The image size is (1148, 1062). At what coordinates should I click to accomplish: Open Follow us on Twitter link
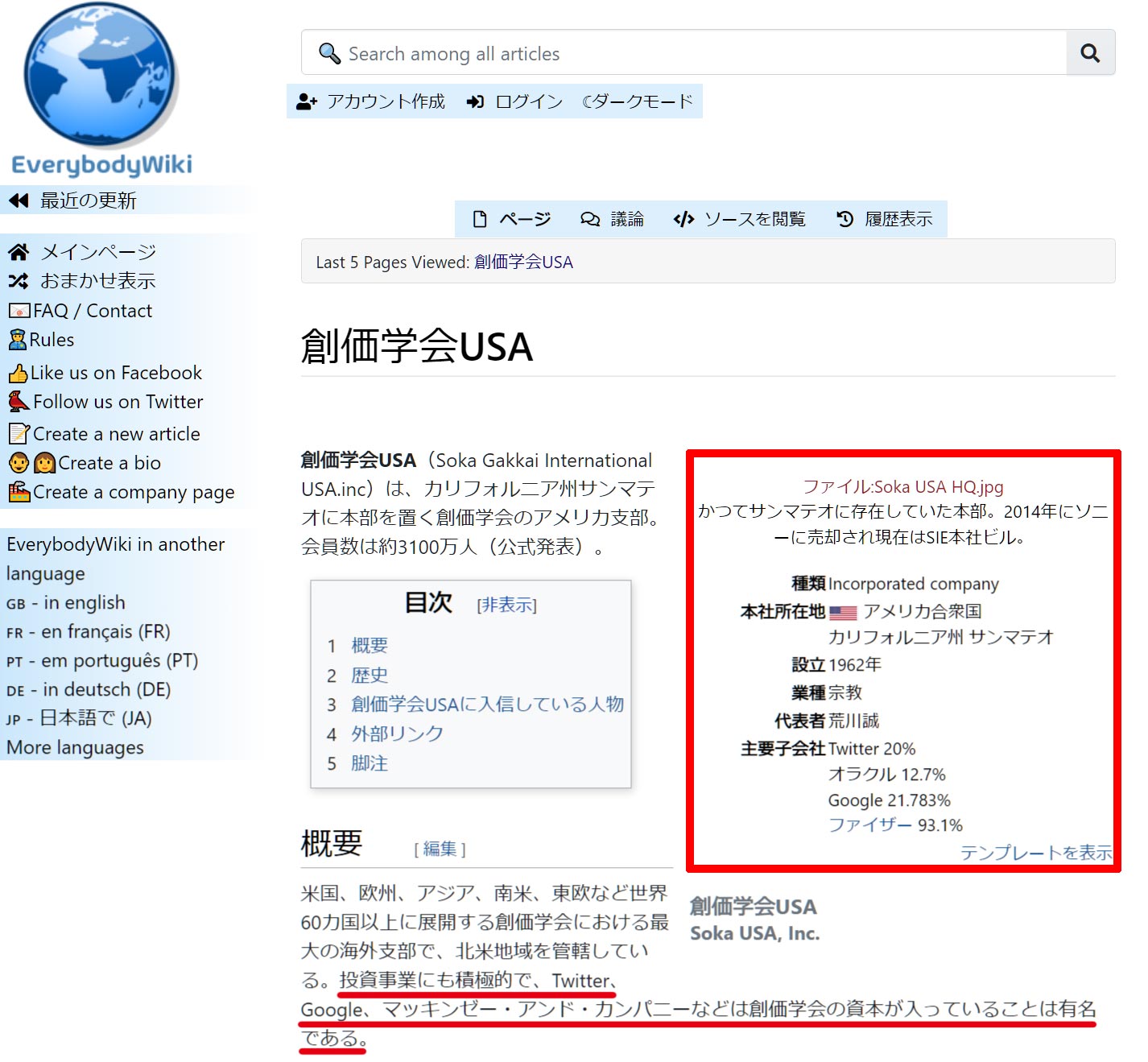pyautogui.click(x=118, y=402)
